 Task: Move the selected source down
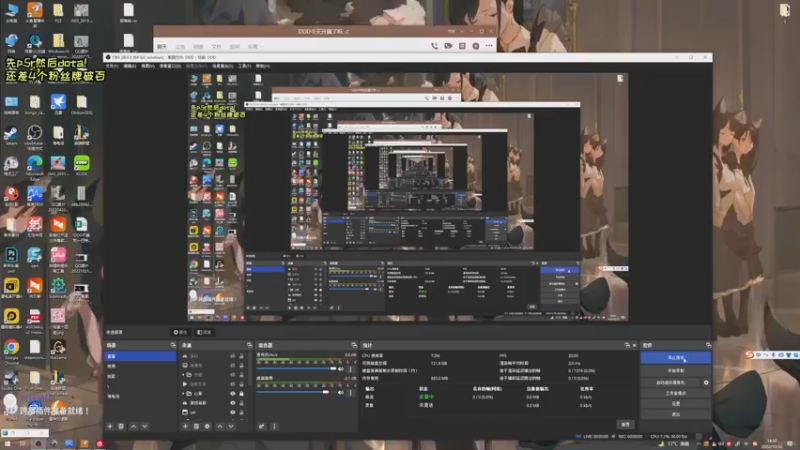tap(231, 426)
